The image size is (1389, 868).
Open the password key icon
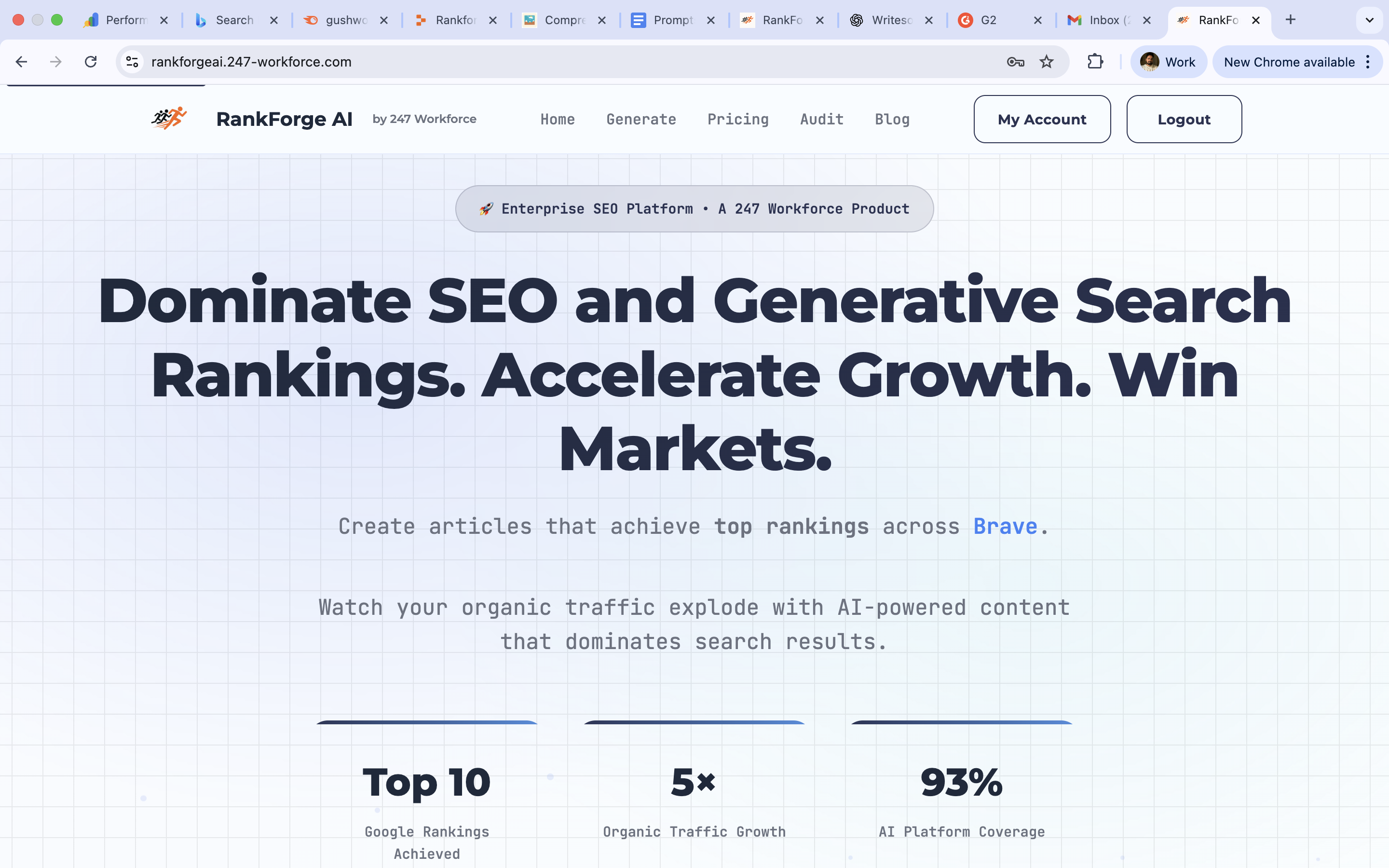(x=1015, y=62)
